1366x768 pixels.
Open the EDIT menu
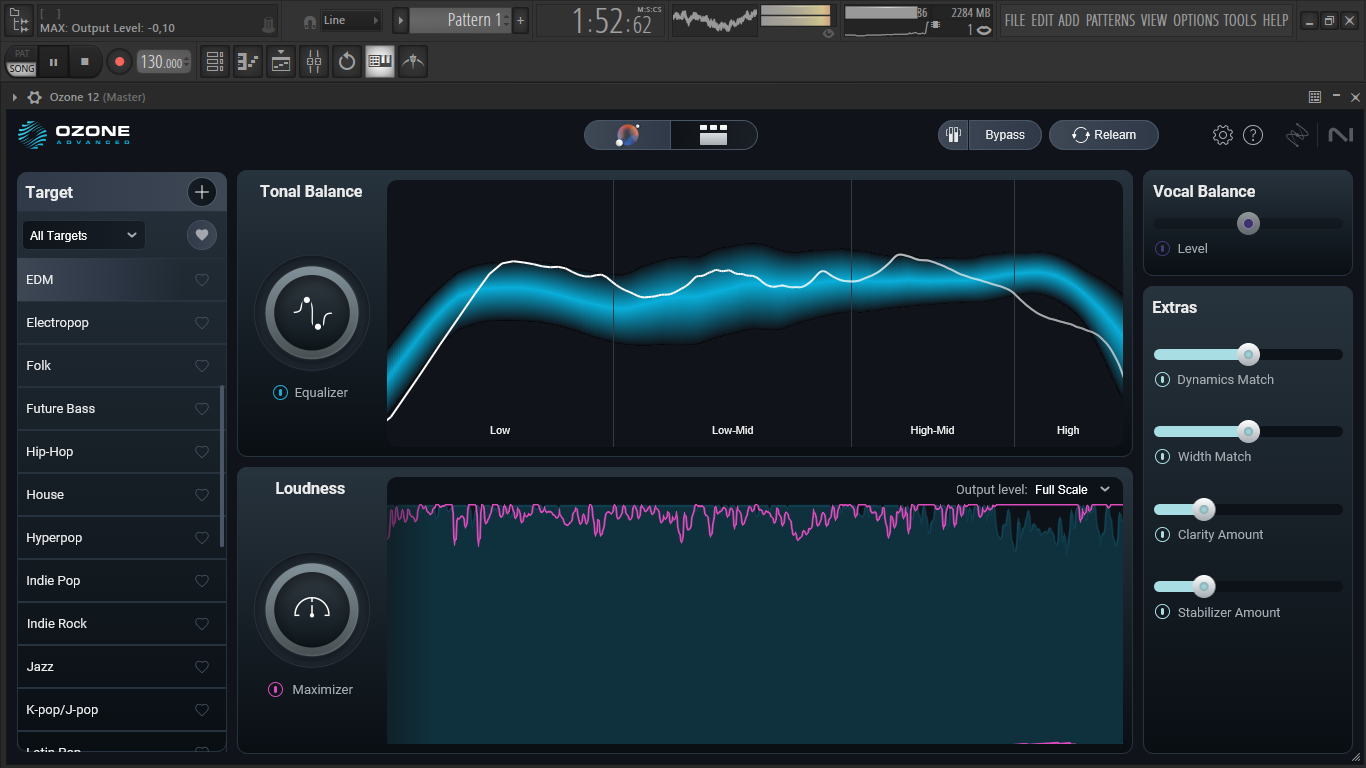click(x=1042, y=20)
